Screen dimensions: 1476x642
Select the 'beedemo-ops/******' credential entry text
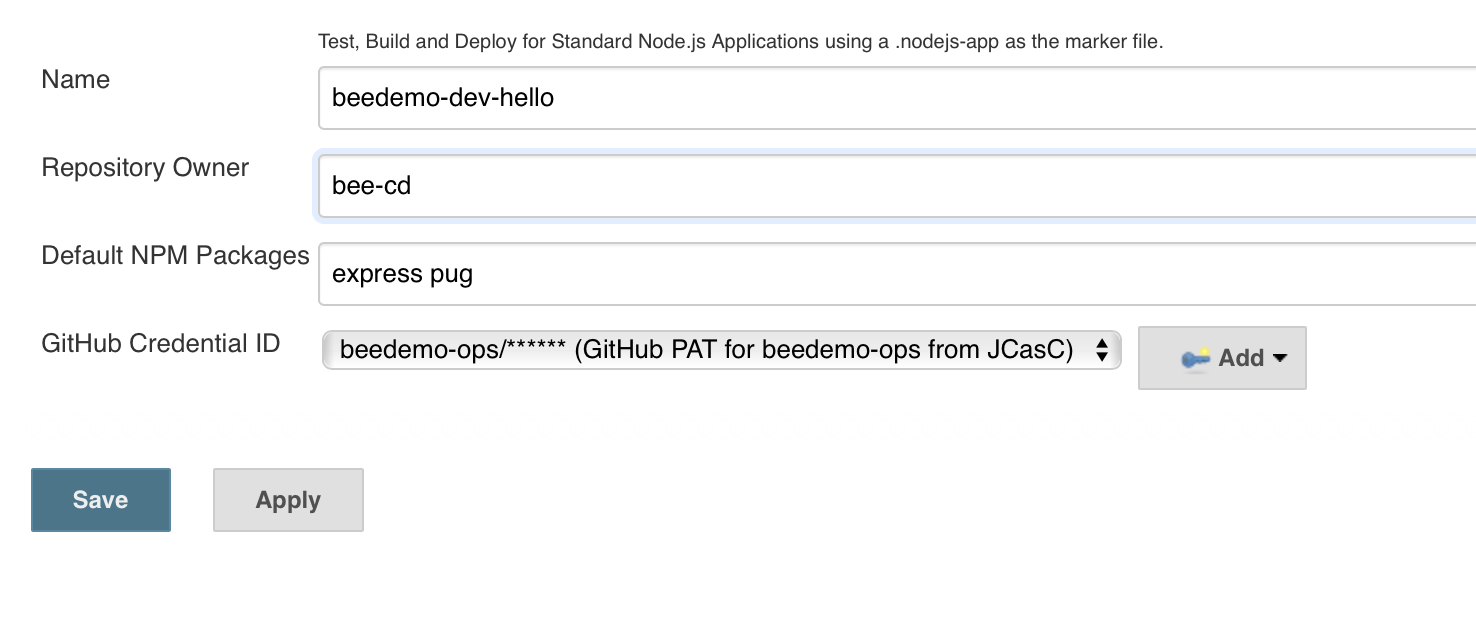point(453,350)
